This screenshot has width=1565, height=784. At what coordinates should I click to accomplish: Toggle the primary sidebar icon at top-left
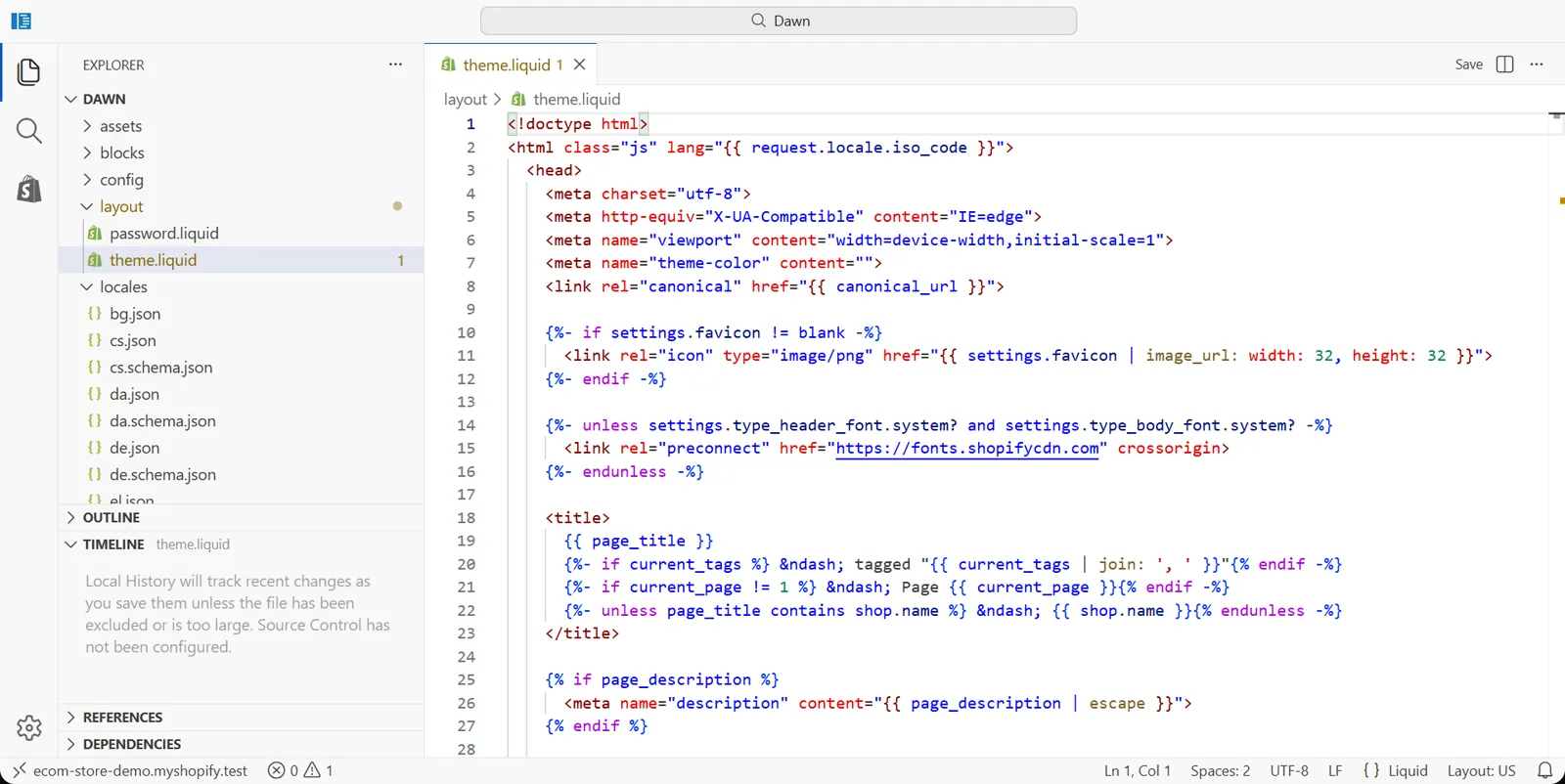pyautogui.click(x=21, y=21)
